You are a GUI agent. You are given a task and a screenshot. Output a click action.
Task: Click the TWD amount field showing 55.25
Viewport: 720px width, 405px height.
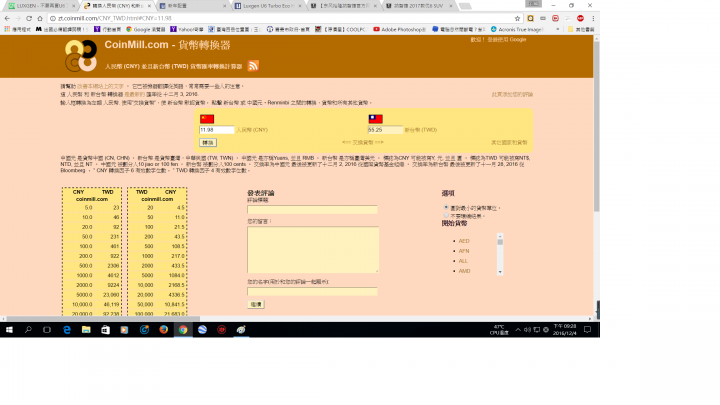[x=385, y=130]
